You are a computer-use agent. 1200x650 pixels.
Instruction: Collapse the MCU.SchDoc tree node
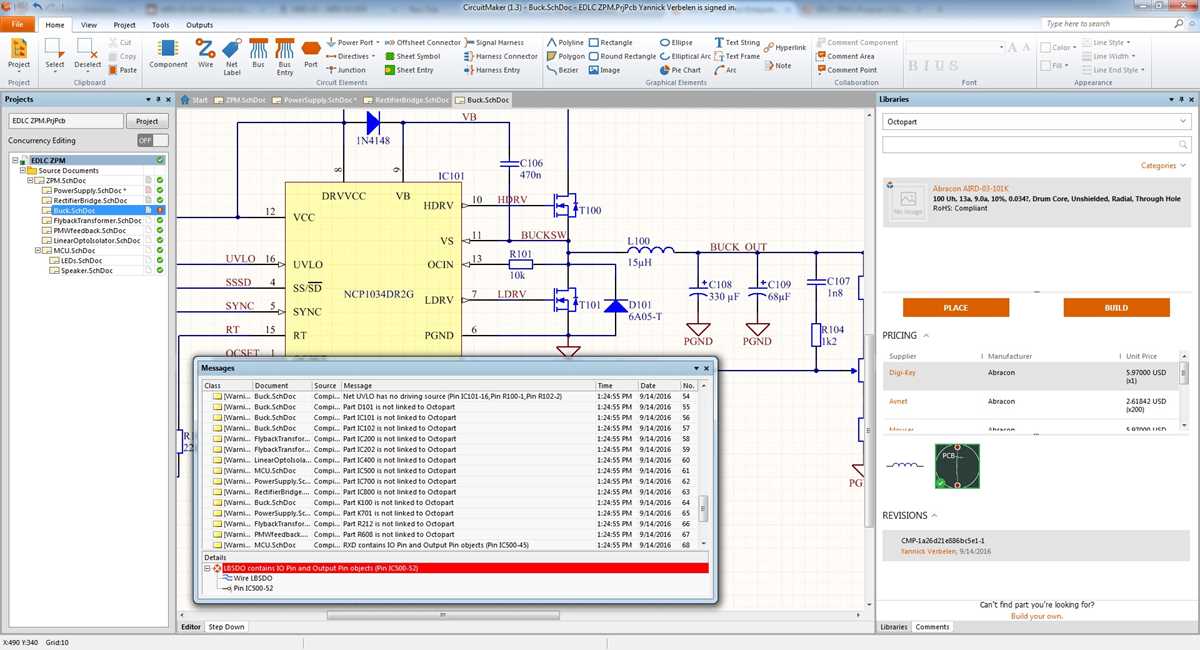click(x=37, y=250)
